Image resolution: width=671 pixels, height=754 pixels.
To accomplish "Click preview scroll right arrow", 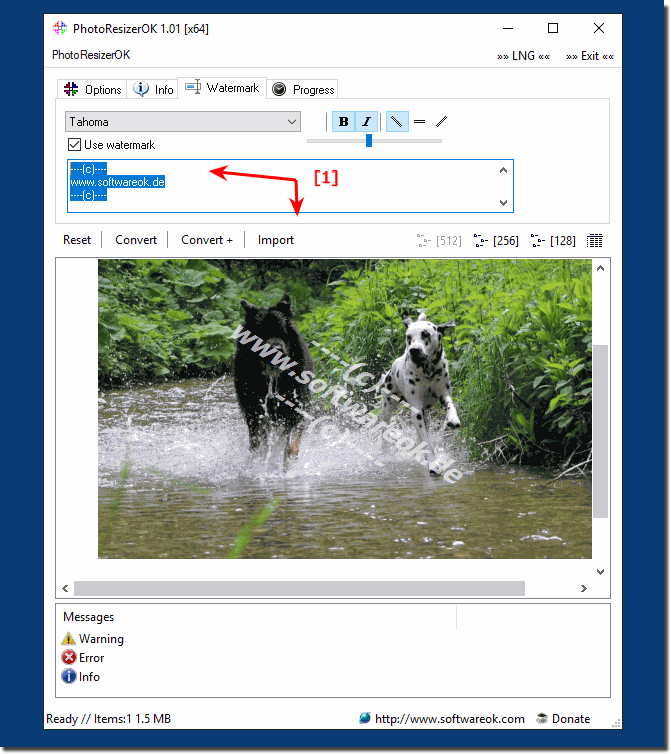I will click(583, 588).
